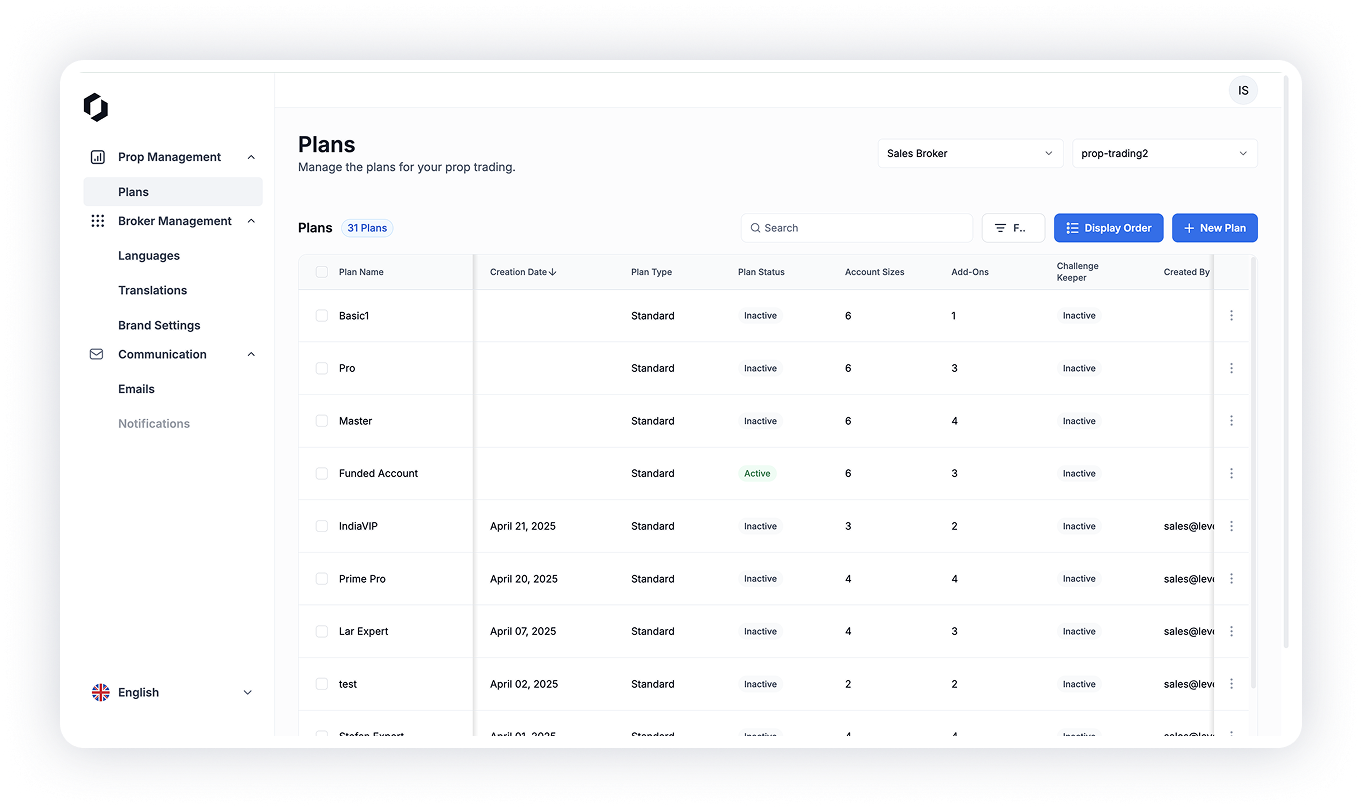Toggle the select-all checkbox in table header
This screenshot has height=808, width=1362.
[x=322, y=272]
